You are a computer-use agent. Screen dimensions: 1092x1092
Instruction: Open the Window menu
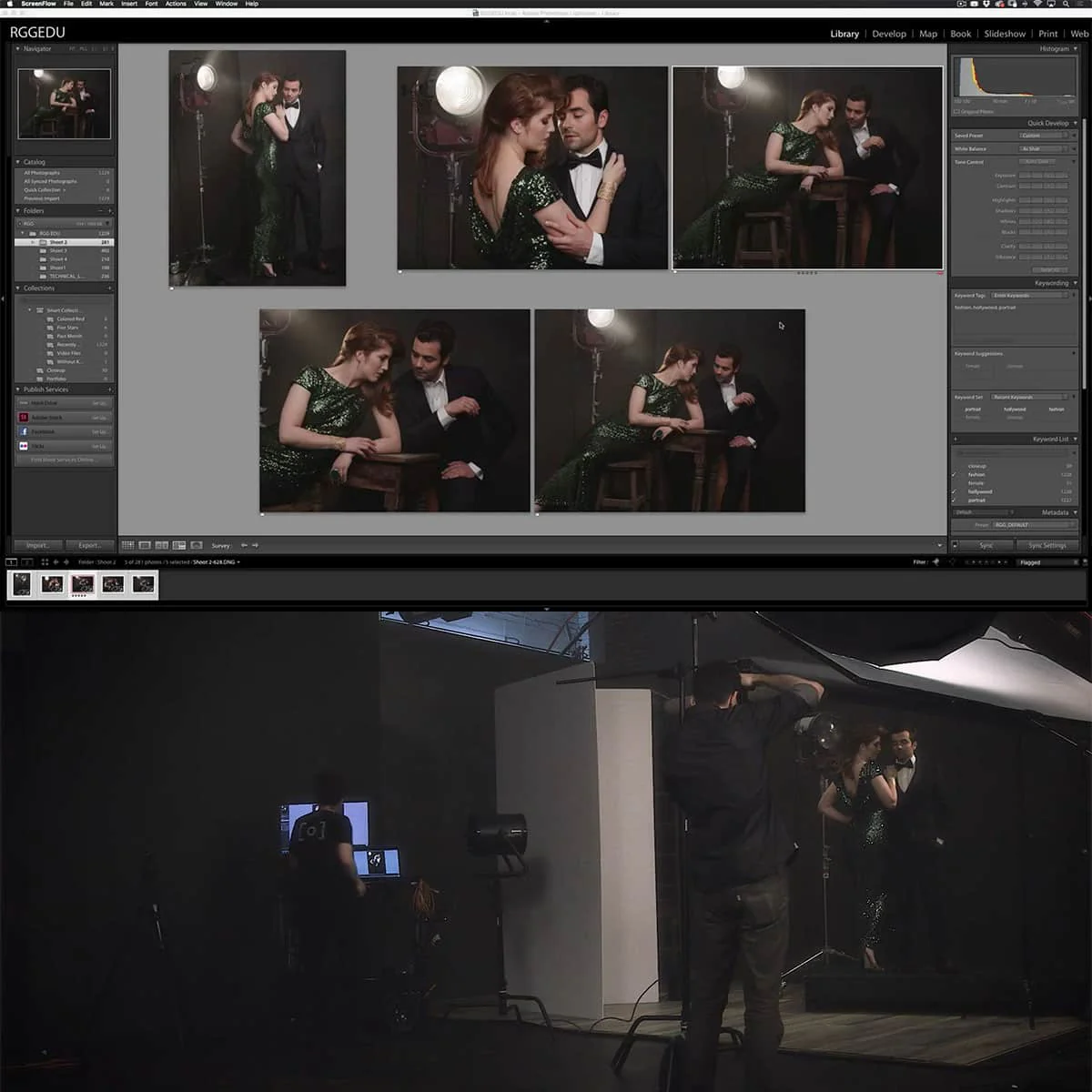pos(225,4)
